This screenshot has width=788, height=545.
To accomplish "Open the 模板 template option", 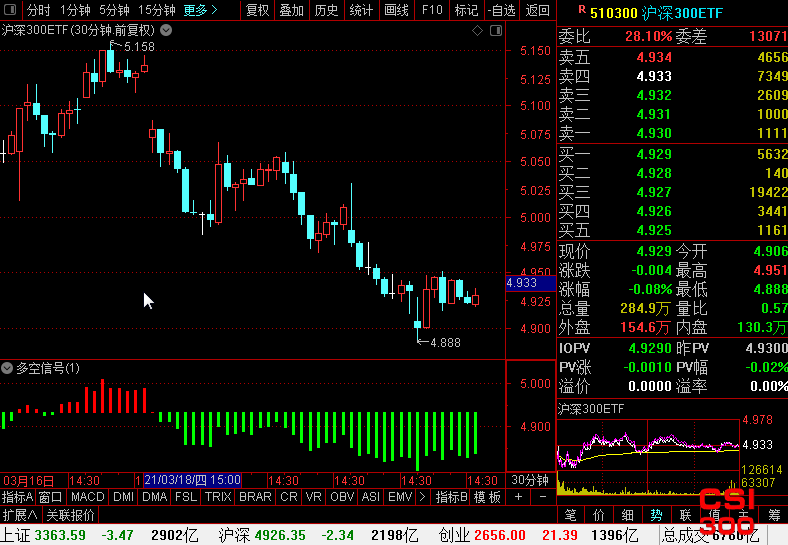I will [487, 497].
